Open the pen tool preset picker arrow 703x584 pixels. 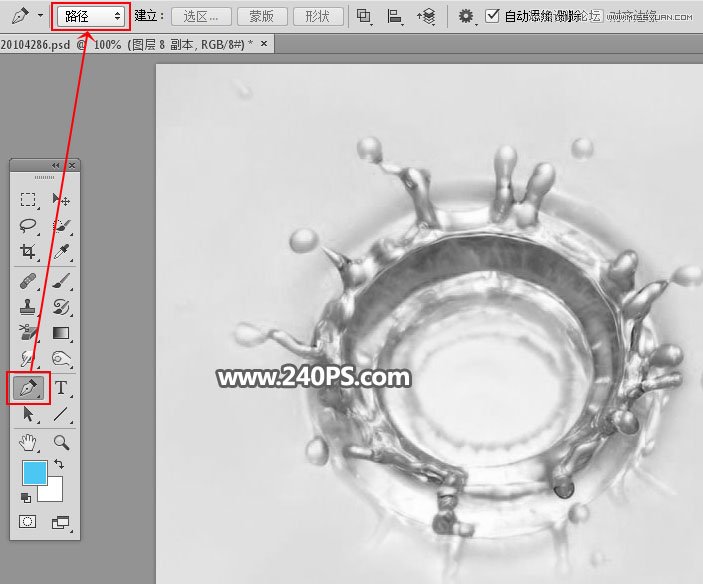pyautogui.click(x=40, y=16)
